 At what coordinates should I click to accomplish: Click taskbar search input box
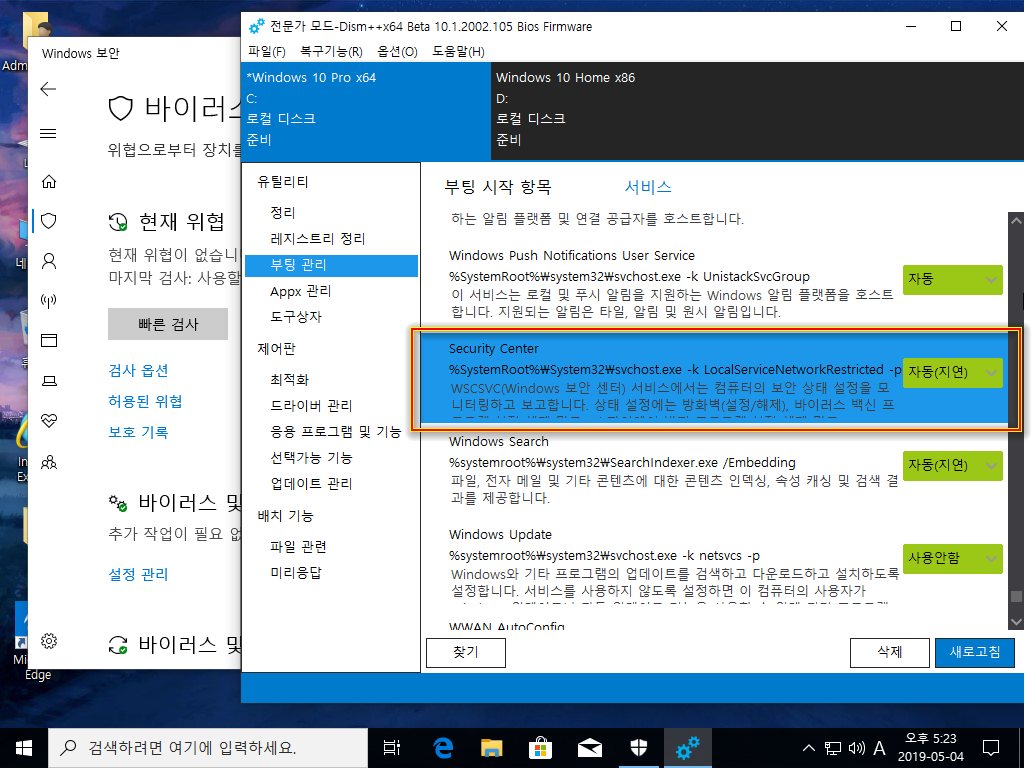tap(208, 748)
